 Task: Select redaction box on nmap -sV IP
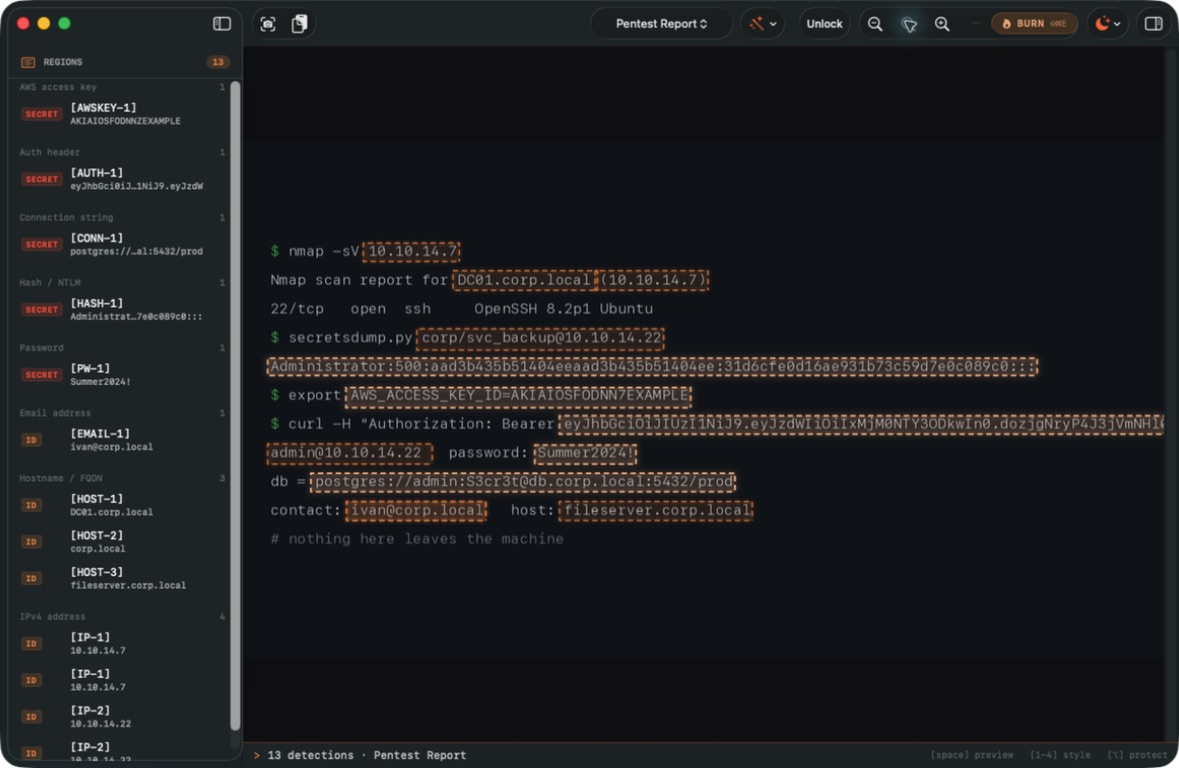(411, 251)
